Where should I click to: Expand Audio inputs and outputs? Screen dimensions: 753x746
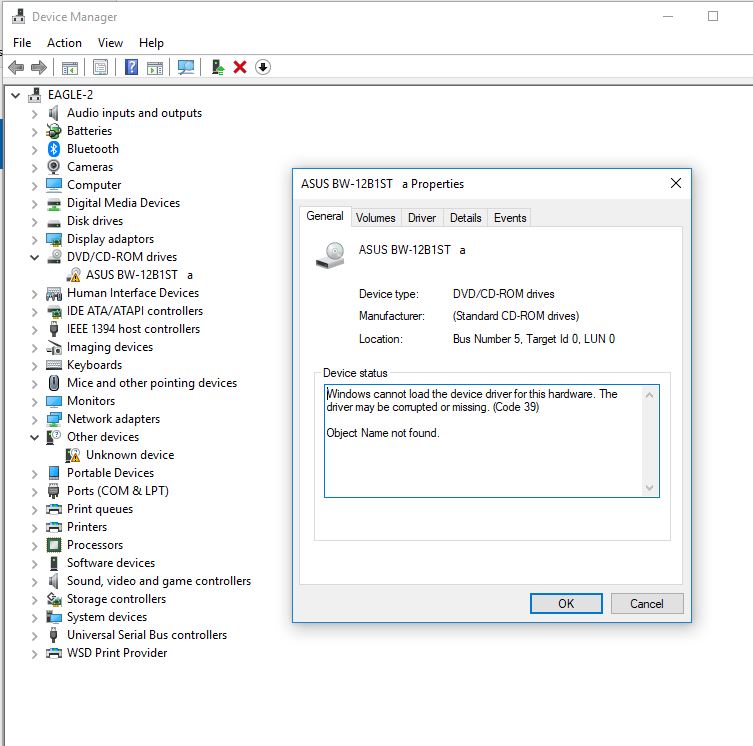pos(35,113)
